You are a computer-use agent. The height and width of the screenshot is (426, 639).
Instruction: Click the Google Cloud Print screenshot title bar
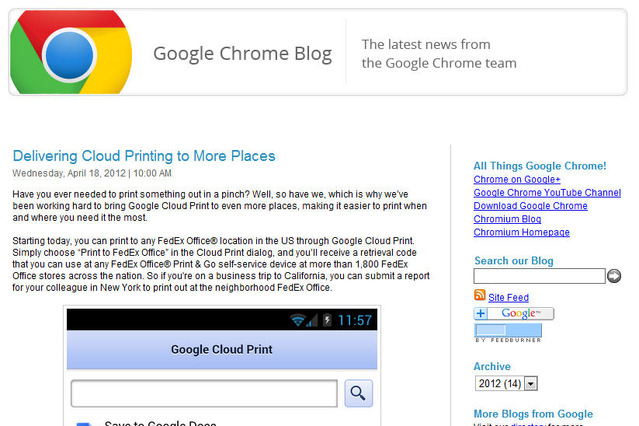pyautogui.click(x=222, y=349)
